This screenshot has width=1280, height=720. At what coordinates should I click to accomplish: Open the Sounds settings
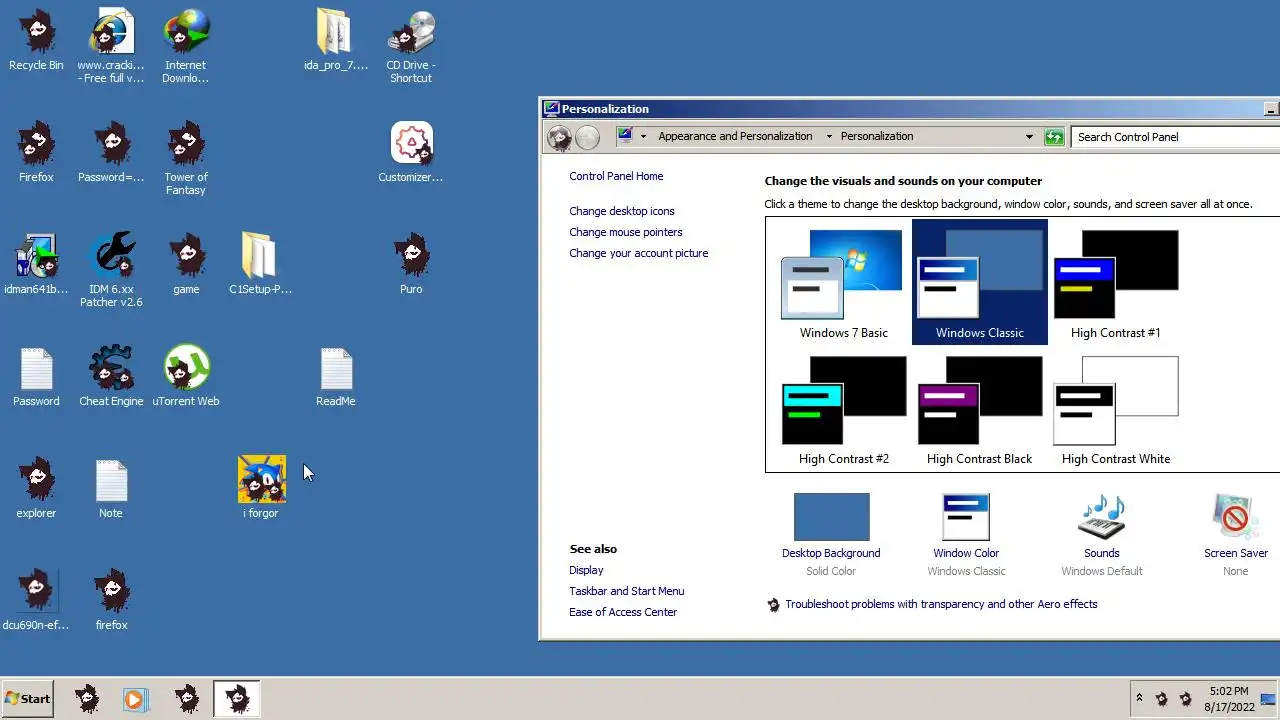coord(1102,535)
